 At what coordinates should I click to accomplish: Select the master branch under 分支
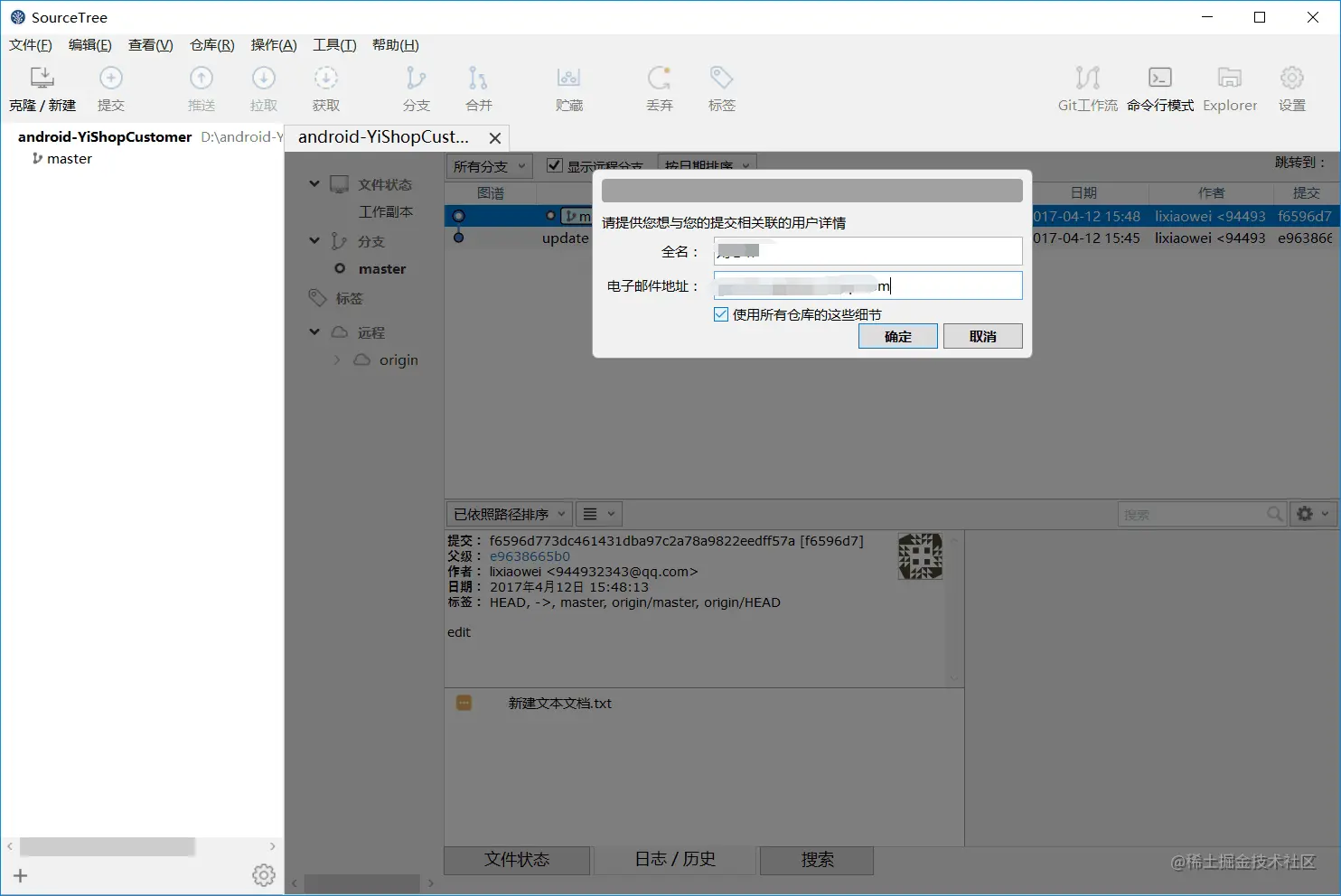click(382, 268)
